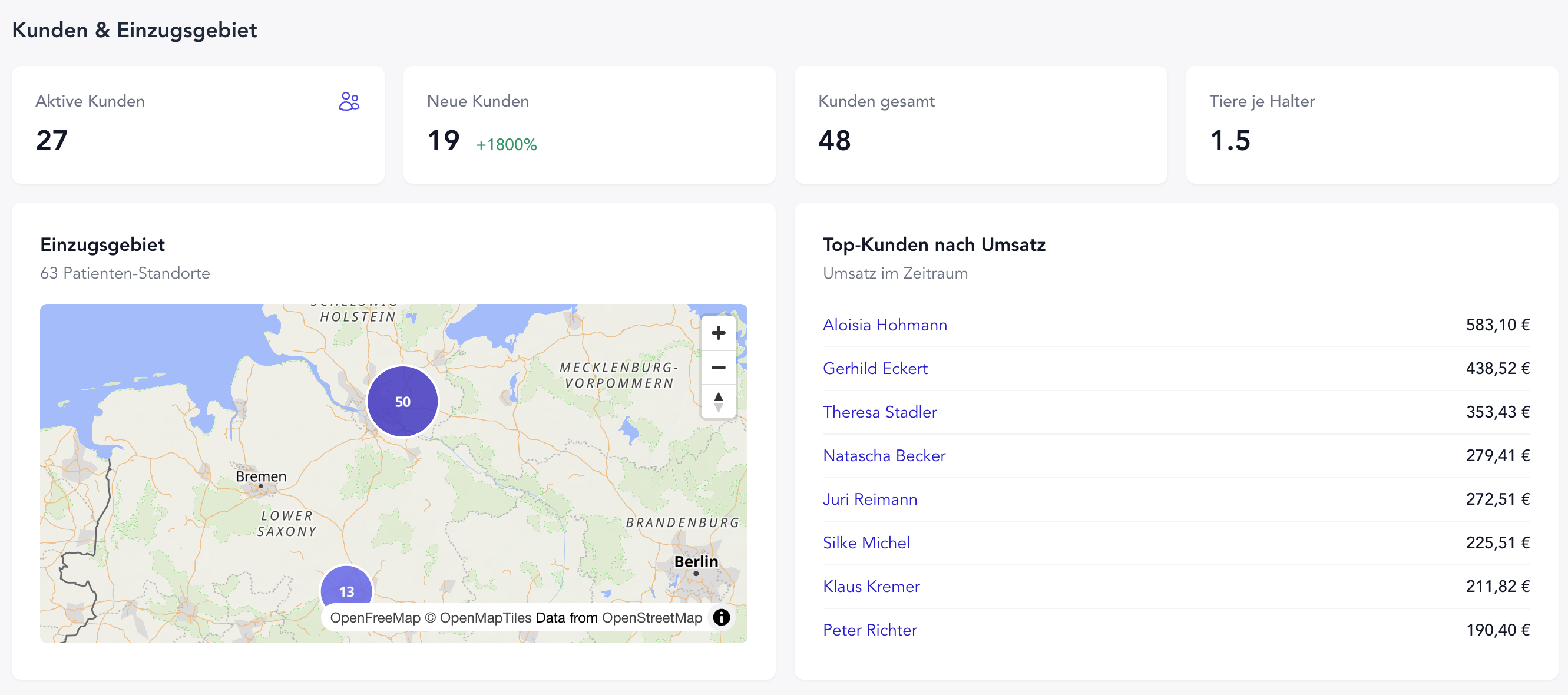1568x695 pixels.
Task: Click the 272,51 € revenue amount
Action: pyautogui.click(x=1497, y=499)
